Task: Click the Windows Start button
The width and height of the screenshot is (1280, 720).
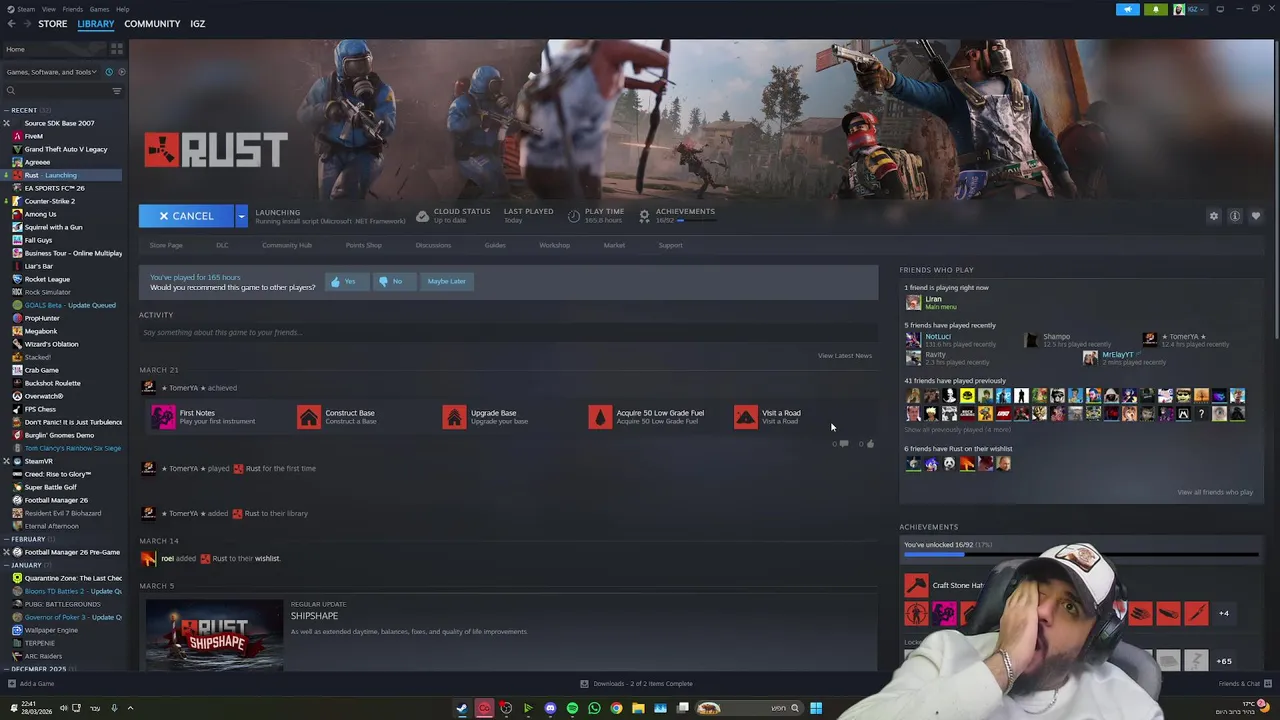Action: 816,708
